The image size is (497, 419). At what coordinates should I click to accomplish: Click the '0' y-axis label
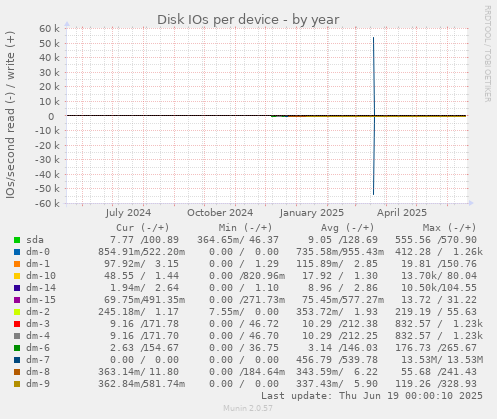51,117
